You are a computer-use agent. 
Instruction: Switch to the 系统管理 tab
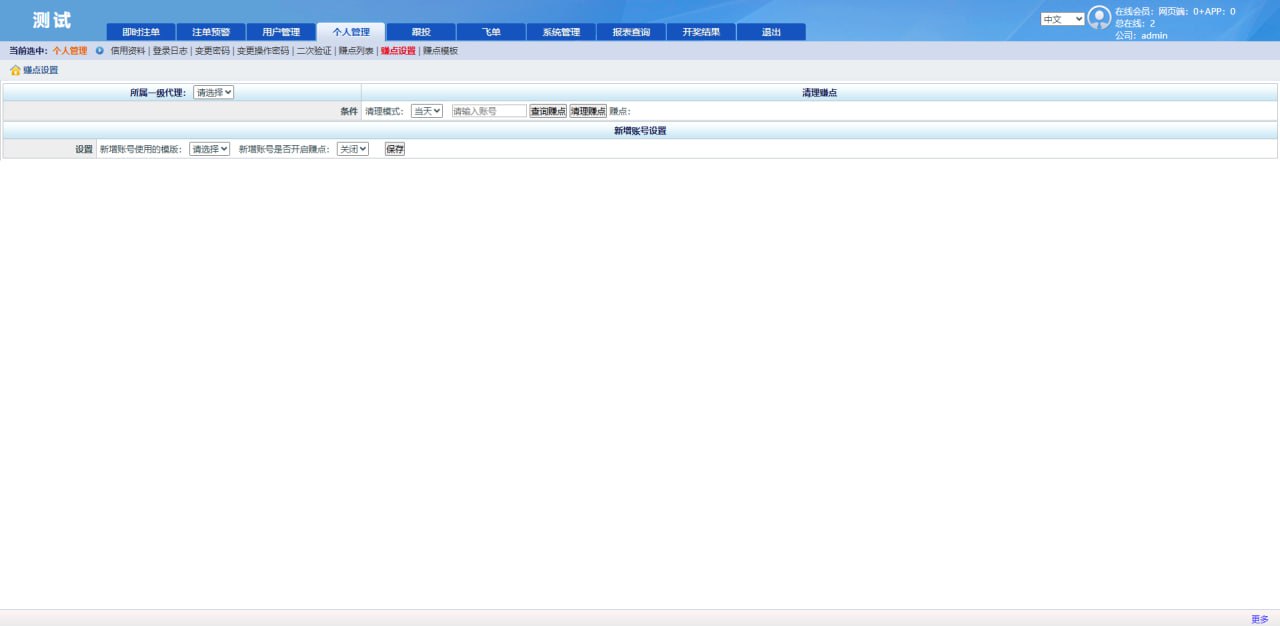point(561,31)
